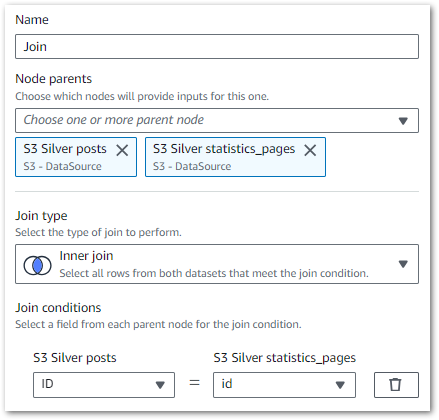
Task: Remove the S3 Silver posts parent node
Action: tap(122, 150)
